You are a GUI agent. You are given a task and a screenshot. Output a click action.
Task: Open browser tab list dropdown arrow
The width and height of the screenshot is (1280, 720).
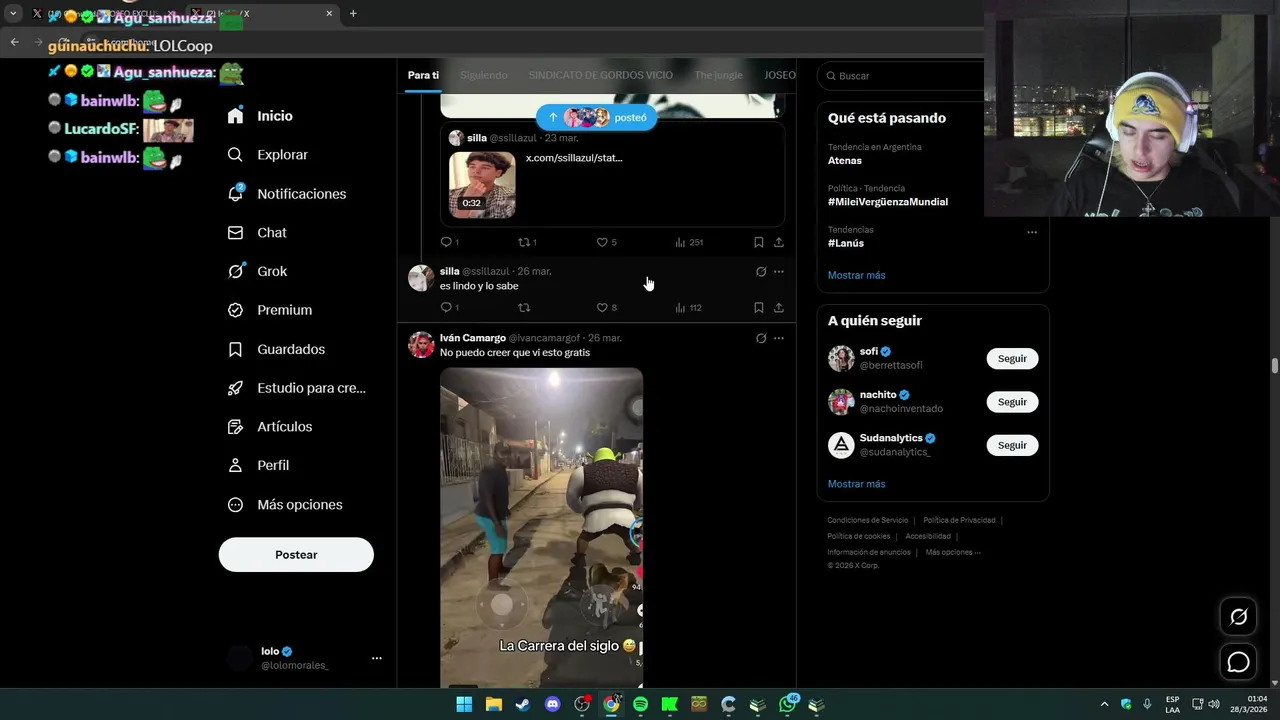point(13,14)
